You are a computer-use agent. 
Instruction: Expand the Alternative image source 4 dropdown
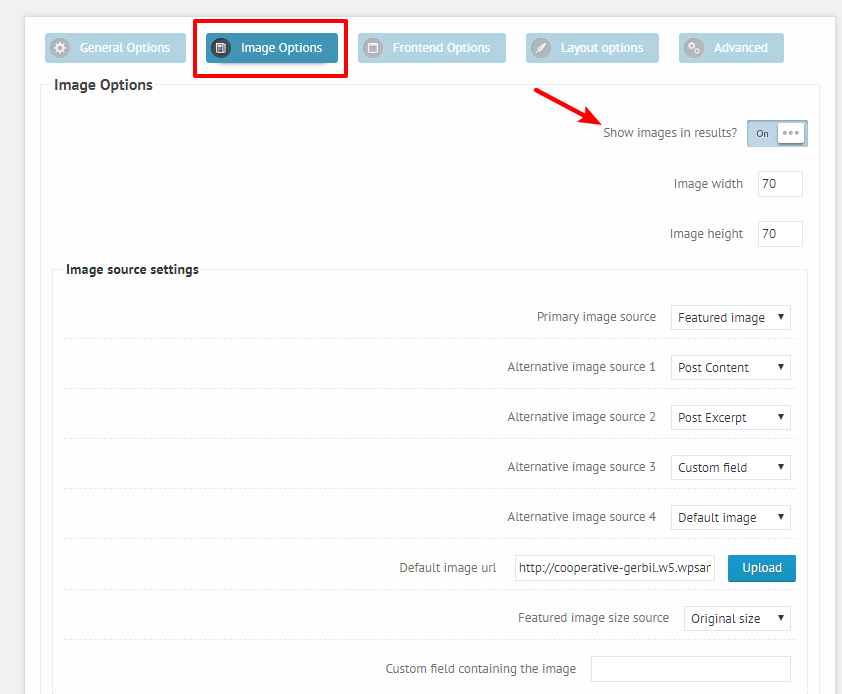730,517
